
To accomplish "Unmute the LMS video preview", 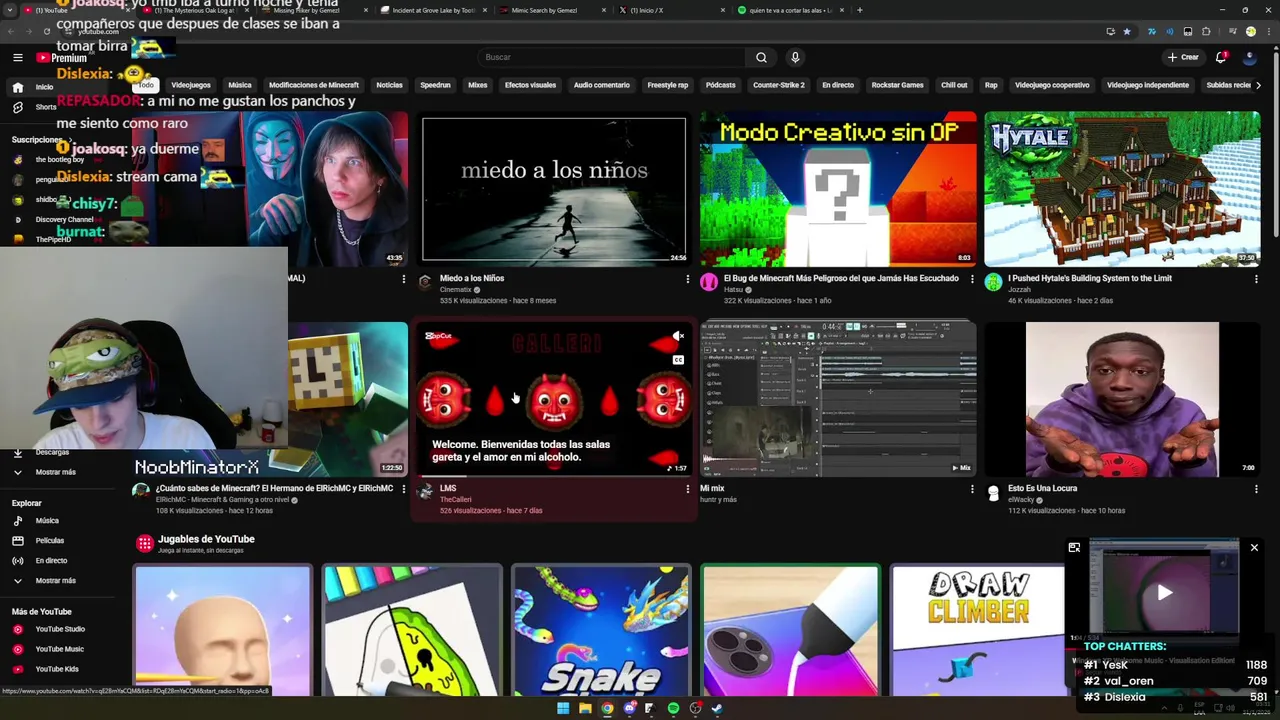I will point(678,336).
